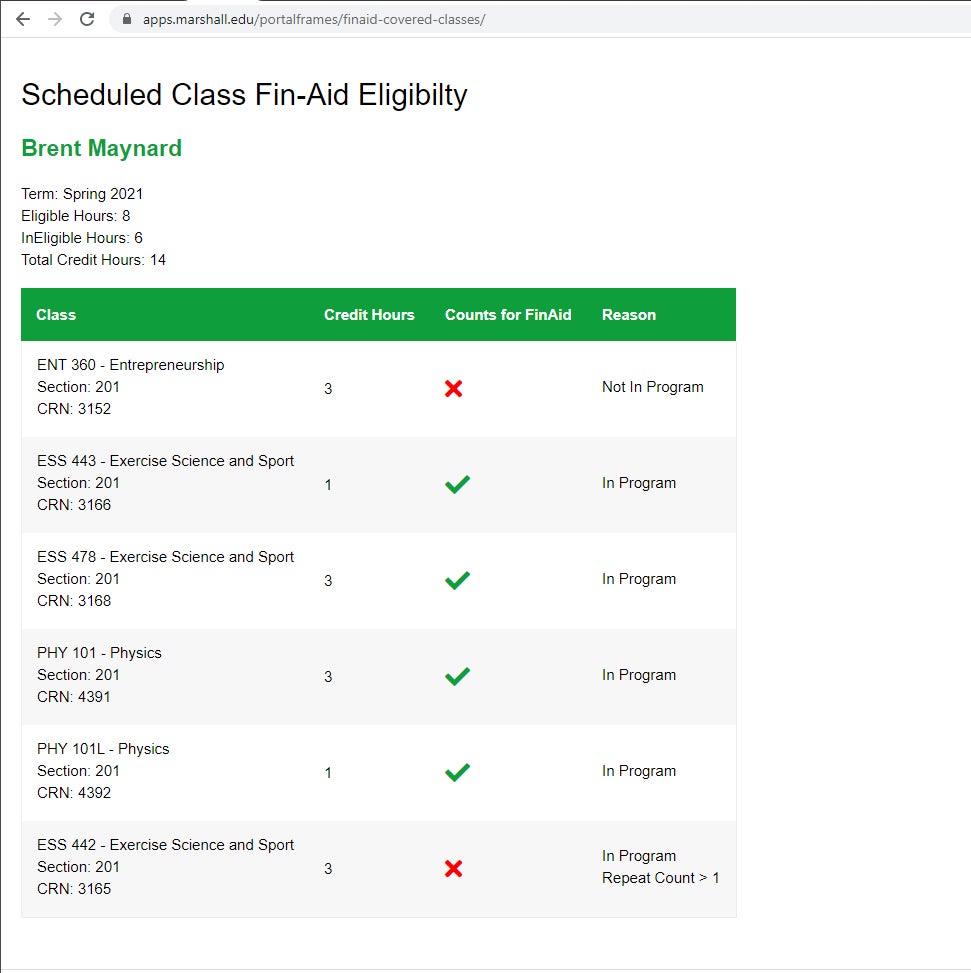Click red X for ENT 360 row
This screenshot has height=973, width=971.
[x=453, y=388]
